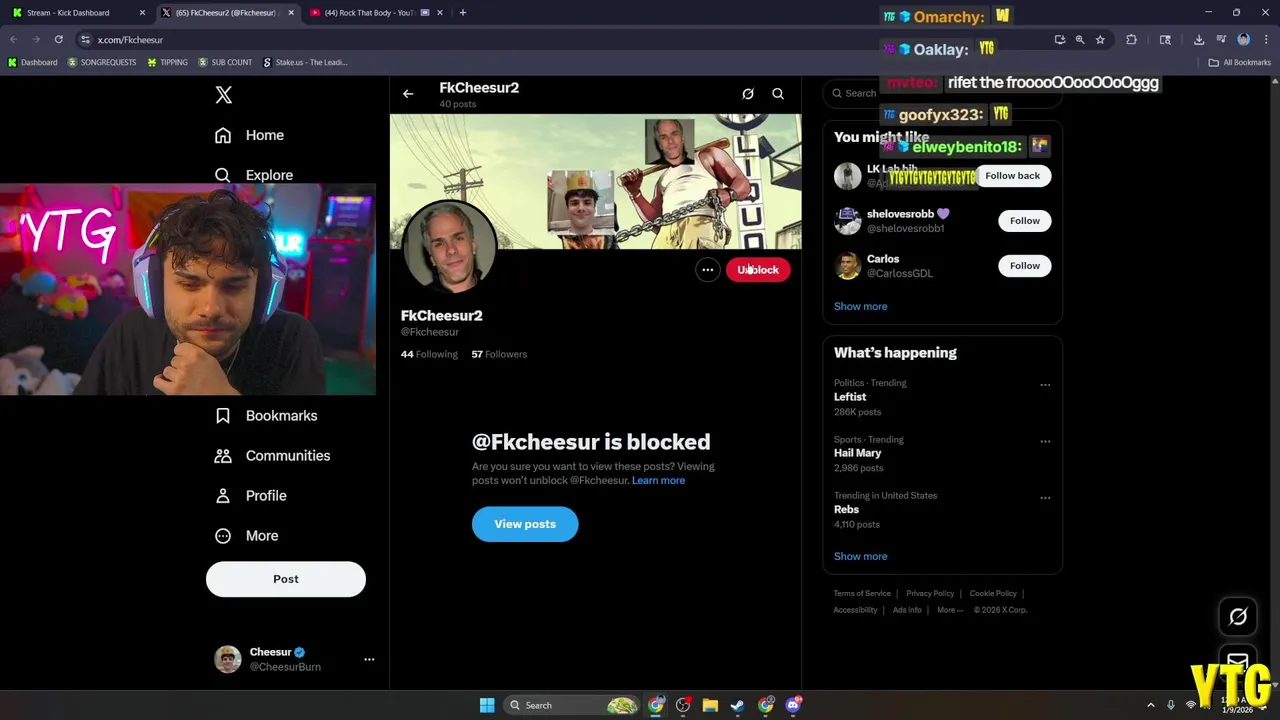The height and width of the screenshot is (720, 1280).
Task: Open Ads info footer link
Action: 907,610
